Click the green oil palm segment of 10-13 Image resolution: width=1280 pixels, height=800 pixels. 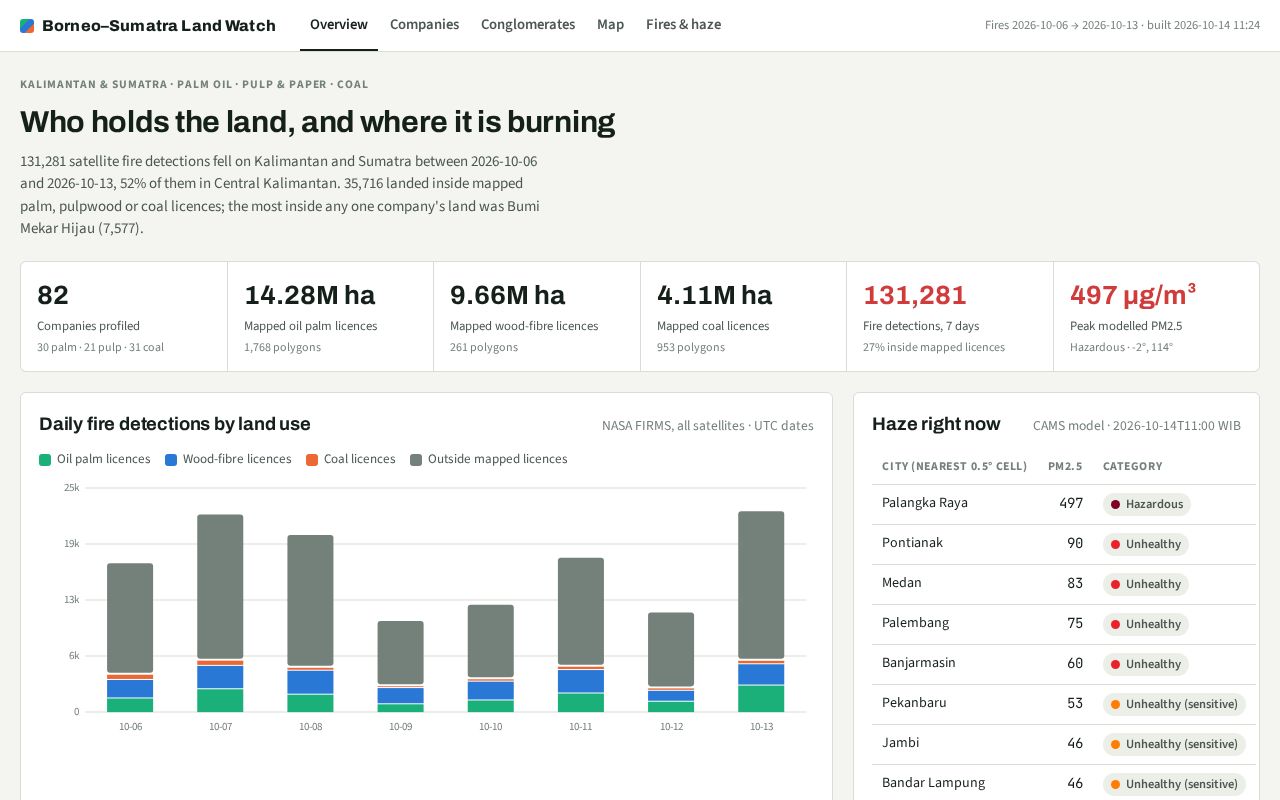761,699
